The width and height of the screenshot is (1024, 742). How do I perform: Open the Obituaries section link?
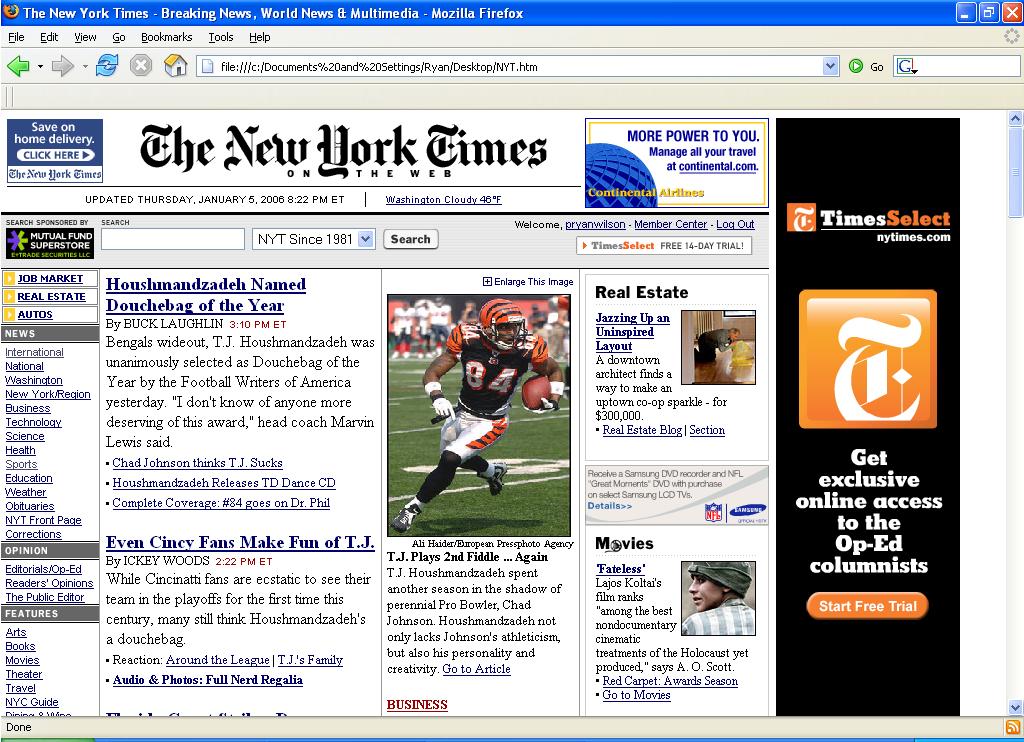(29, 506)
